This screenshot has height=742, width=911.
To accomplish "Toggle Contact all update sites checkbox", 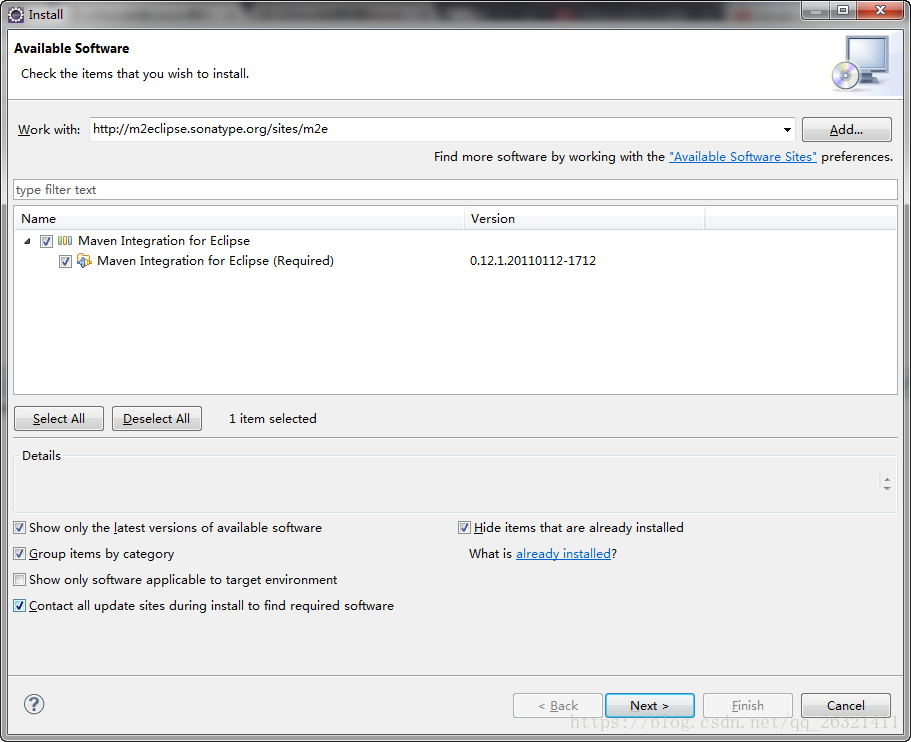I will (x=20, y=606).
